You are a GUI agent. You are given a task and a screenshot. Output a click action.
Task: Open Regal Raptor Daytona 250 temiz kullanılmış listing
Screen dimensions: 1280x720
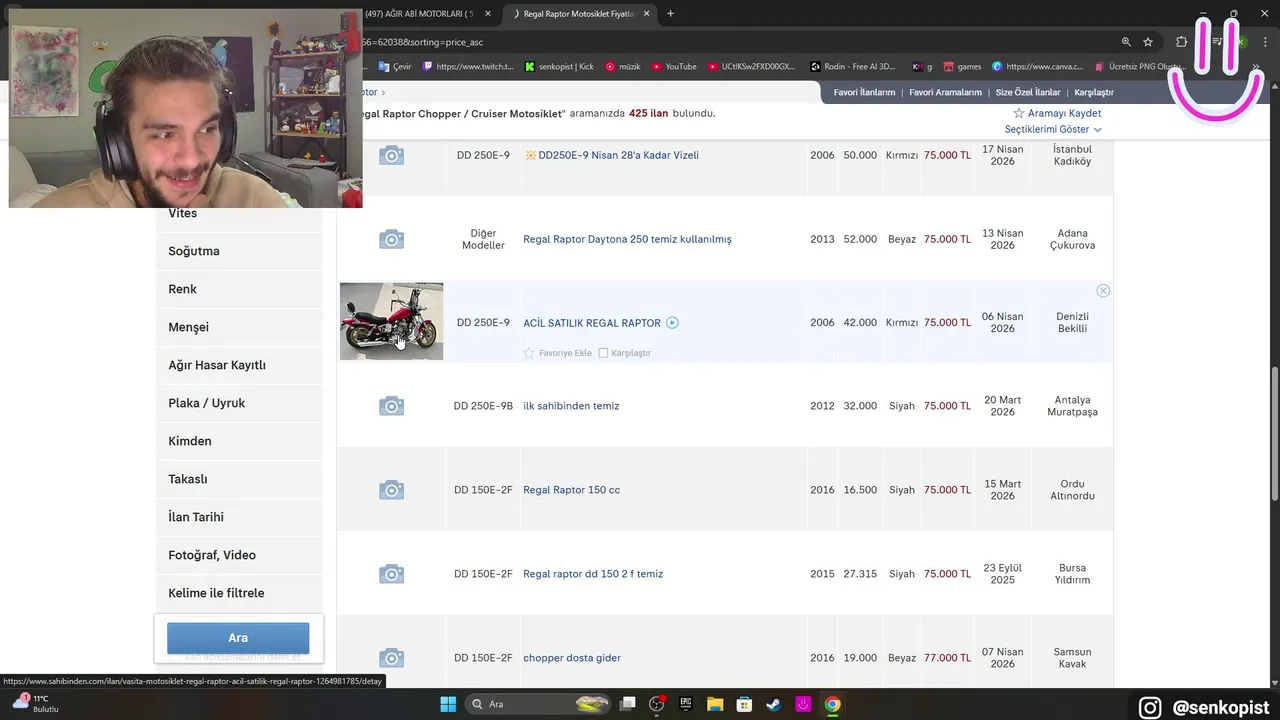tap(627, 239)
